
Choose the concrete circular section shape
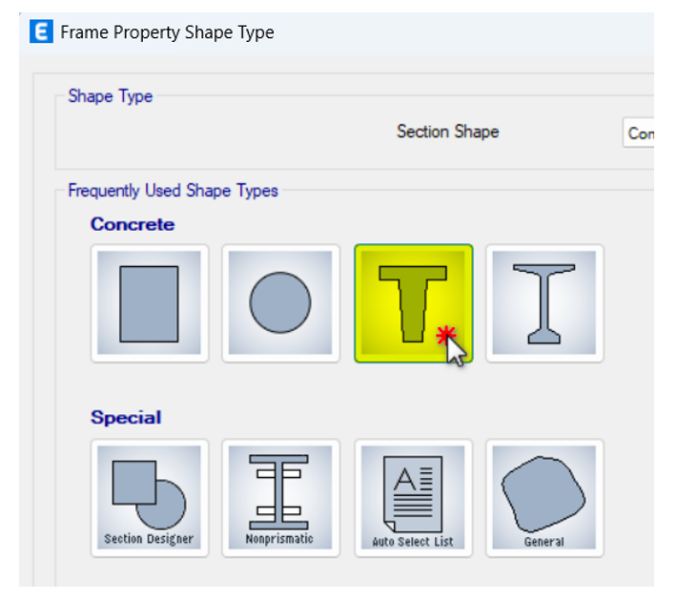click(280, 303)
